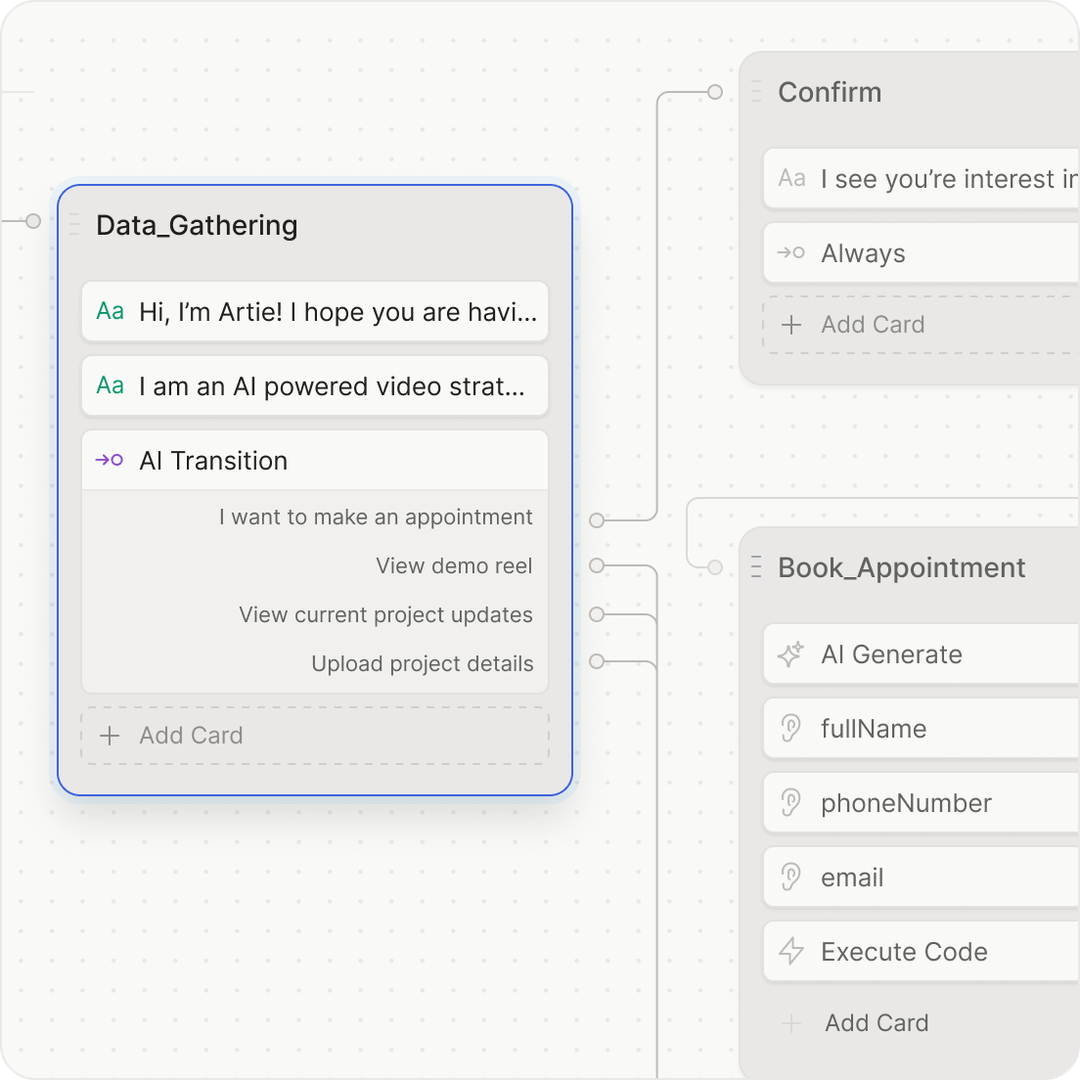Screen dimensions: 1080x1080
Task: Click the ear icon on the email card
Action: coord(791,877)
